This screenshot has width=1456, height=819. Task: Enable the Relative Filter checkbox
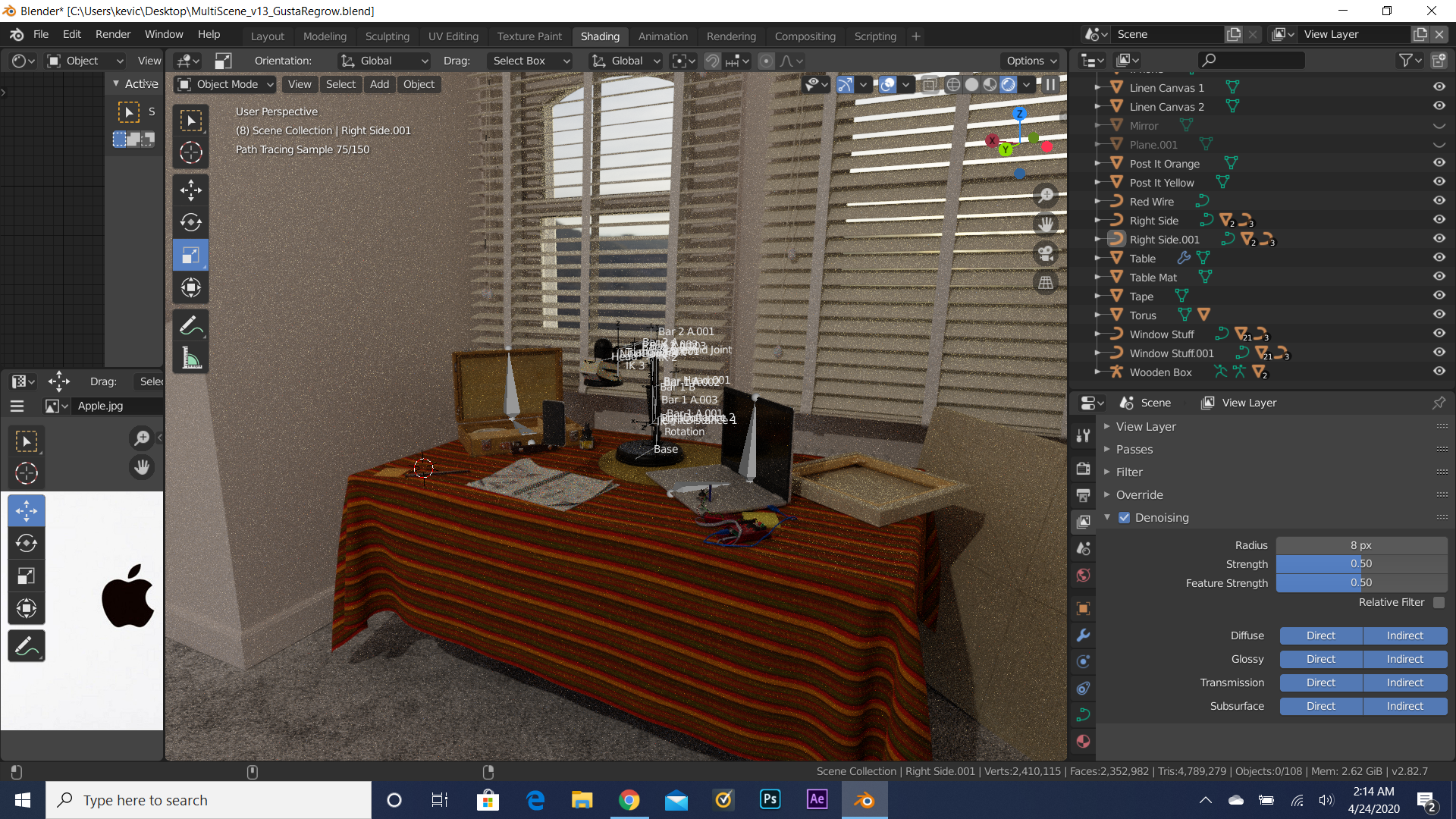tap(1439, 602)
